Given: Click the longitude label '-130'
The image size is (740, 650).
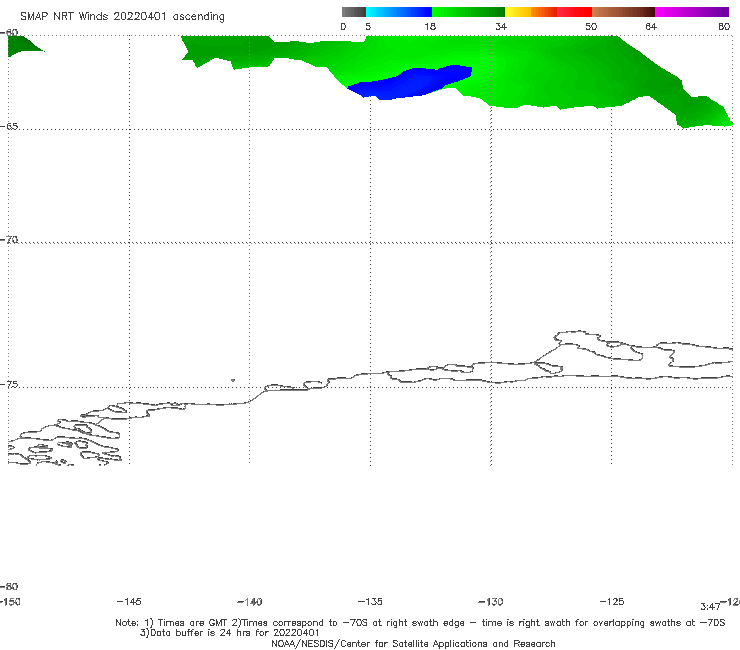Looking at the screenshot, I should tap(491, 602).
